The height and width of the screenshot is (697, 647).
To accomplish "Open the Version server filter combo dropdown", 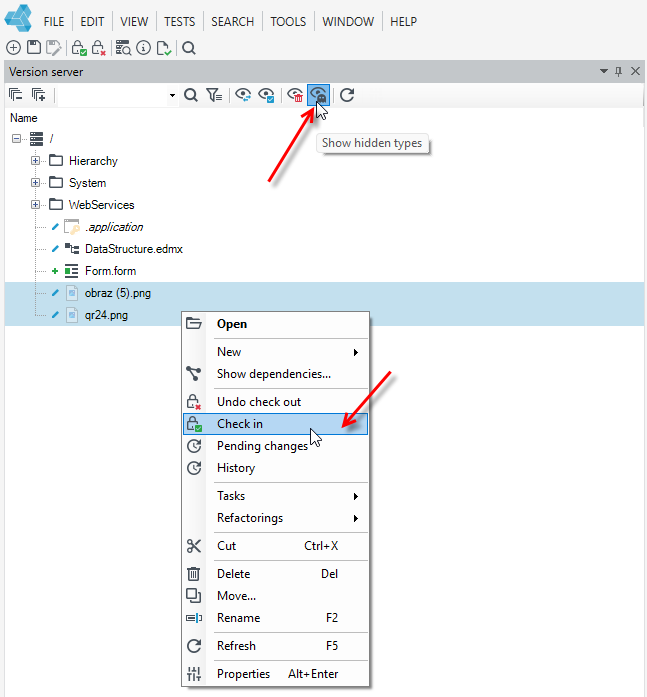I will point(172,95).
